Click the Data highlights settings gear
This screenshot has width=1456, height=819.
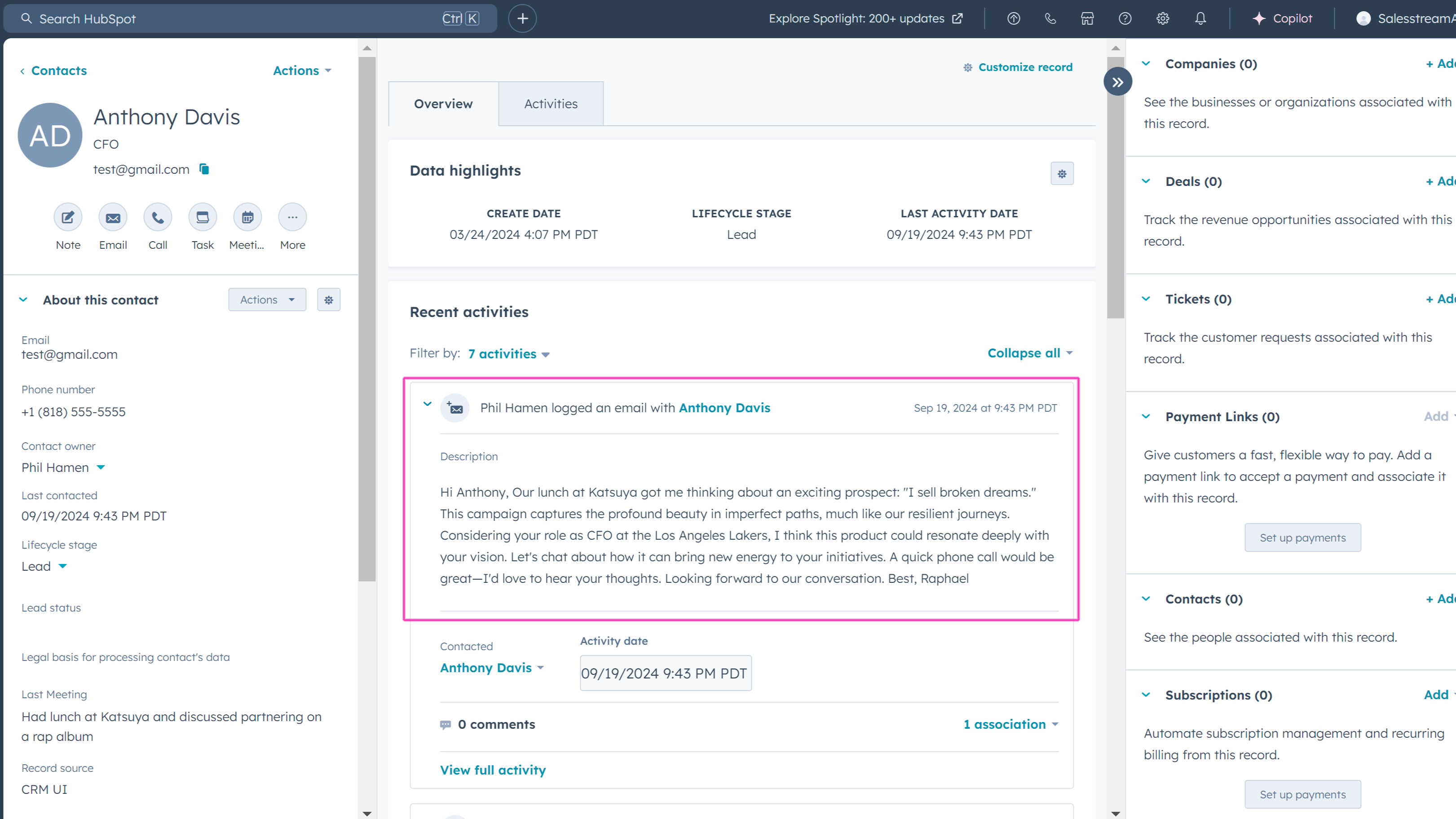1062,173
